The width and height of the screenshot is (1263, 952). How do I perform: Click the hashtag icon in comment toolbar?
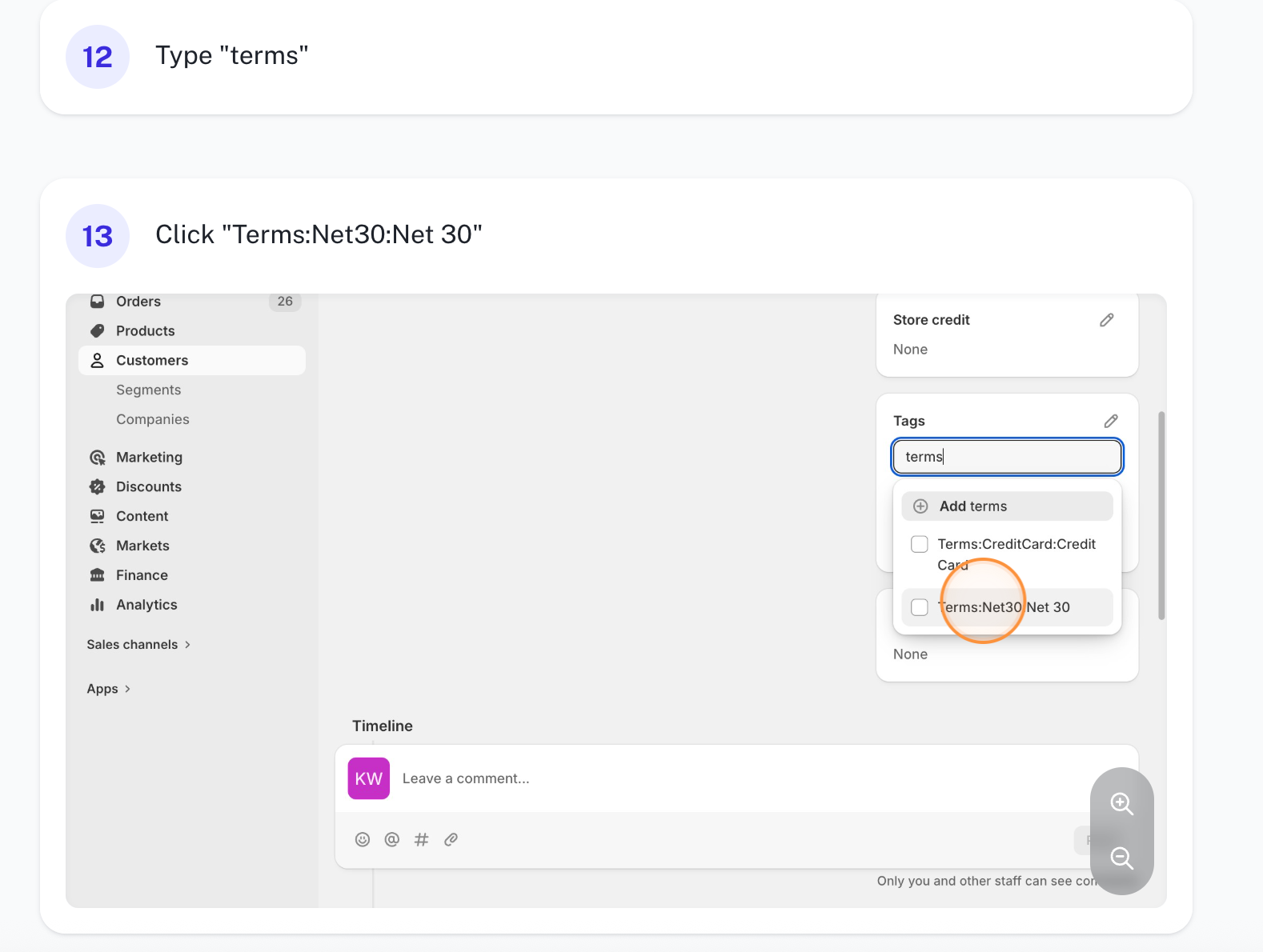tap(422, 839)
